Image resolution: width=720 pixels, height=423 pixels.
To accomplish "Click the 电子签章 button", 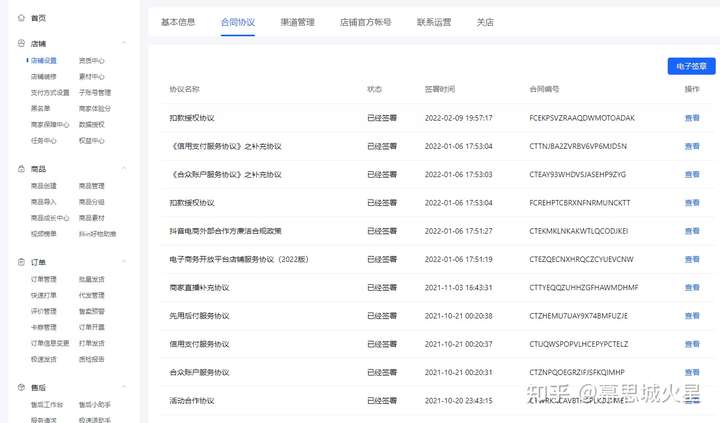I will click(691, 66).
